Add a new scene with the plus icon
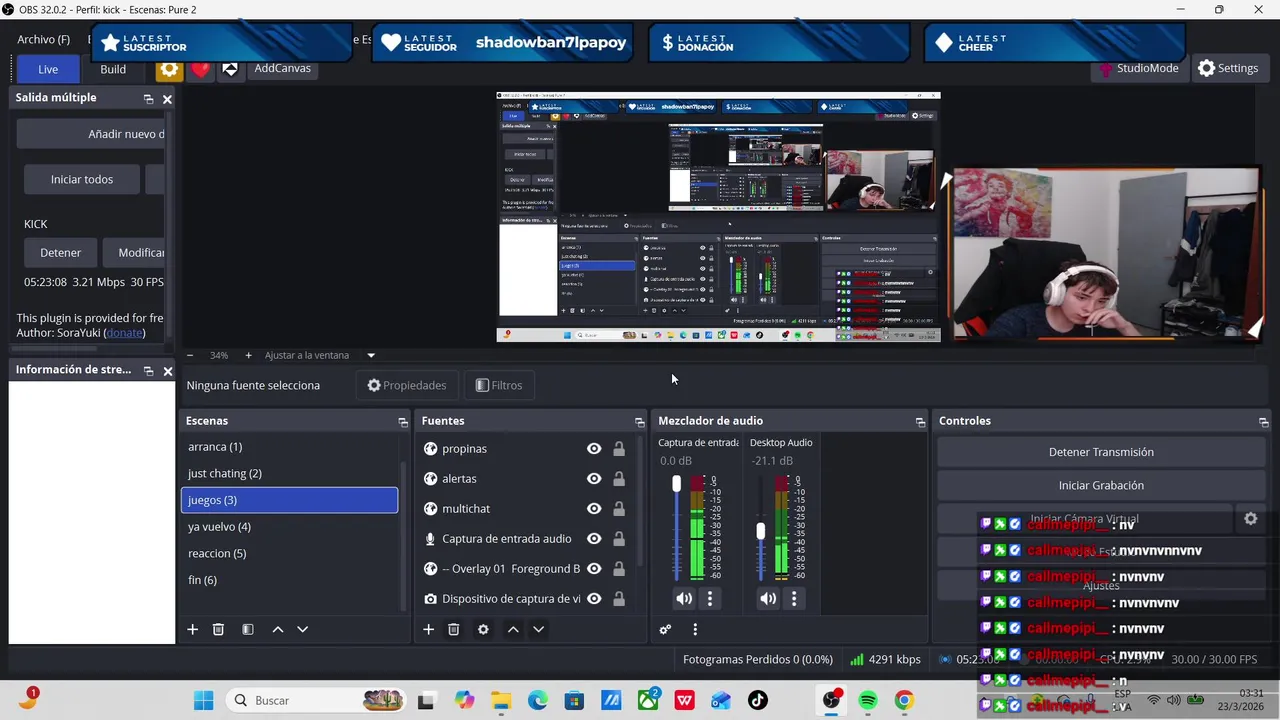The height and width of the screenshot is (720, 1280). pos(193,629)
